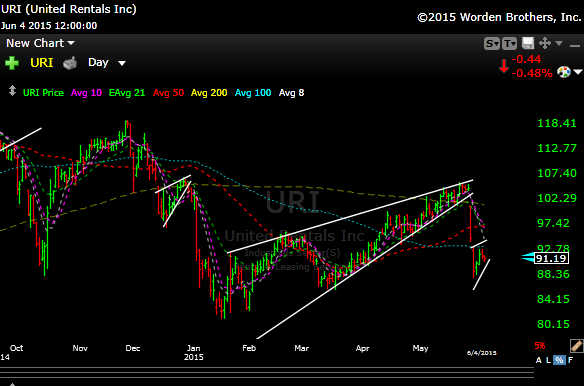Open the Day timeframe dropdown

tap(107, 62)
